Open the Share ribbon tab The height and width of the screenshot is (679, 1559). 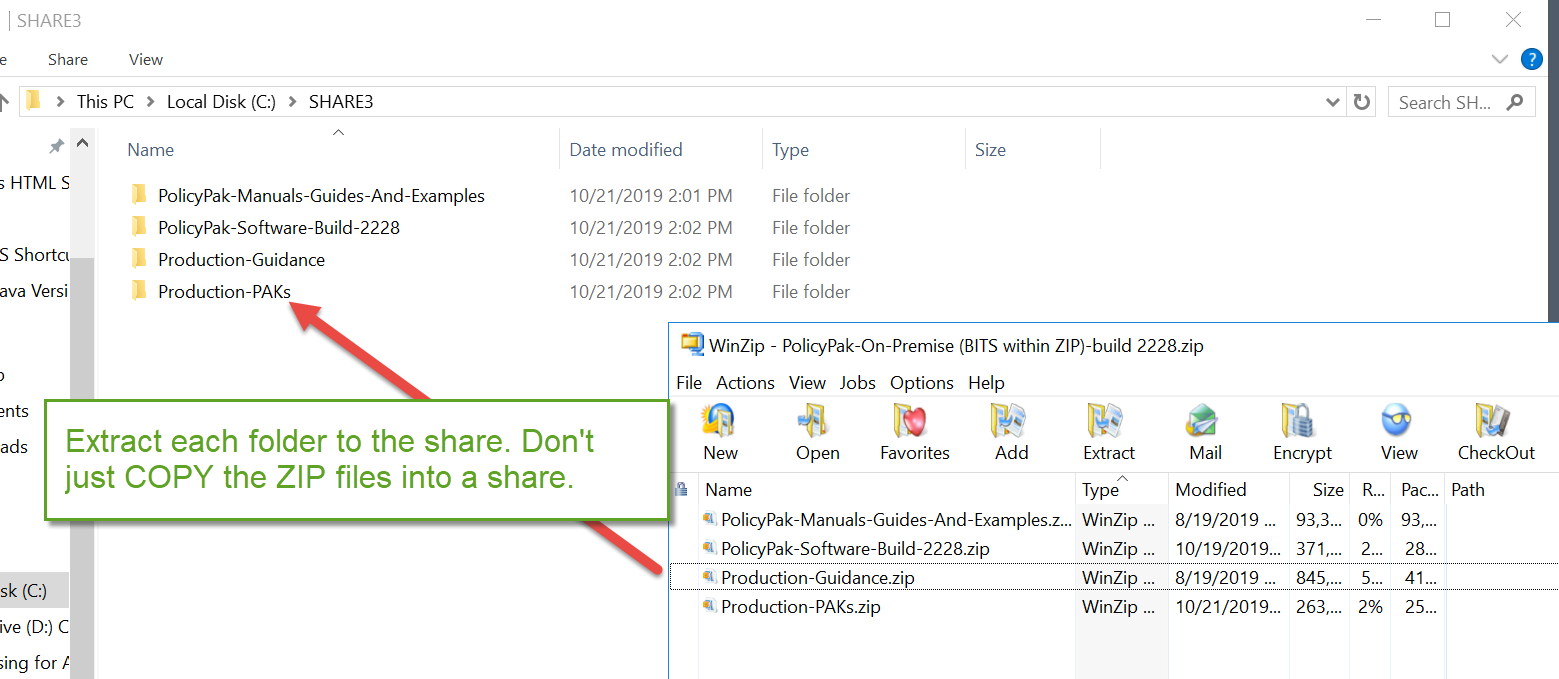(x=68, y=59)
